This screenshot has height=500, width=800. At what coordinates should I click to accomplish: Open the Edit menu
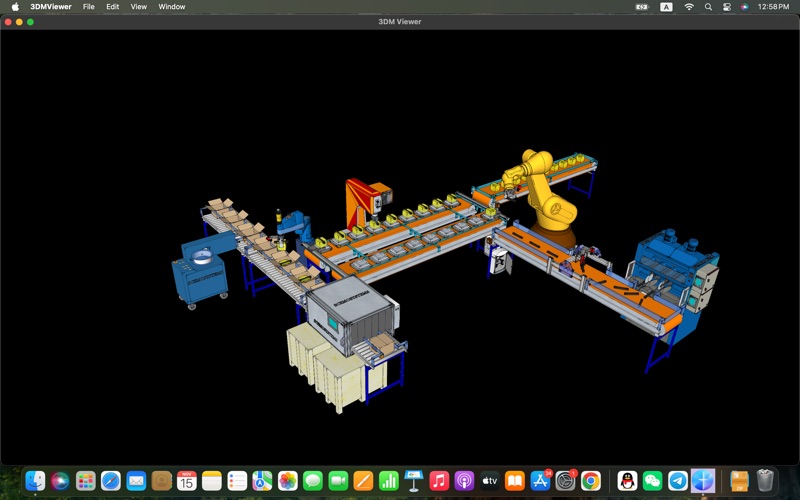(113, 7)
